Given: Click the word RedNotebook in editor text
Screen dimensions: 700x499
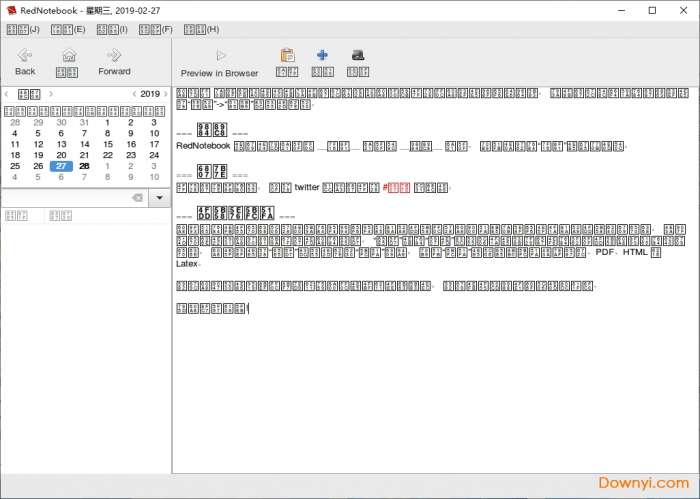Looking at the screenshot, I should (x=203, y=146).
